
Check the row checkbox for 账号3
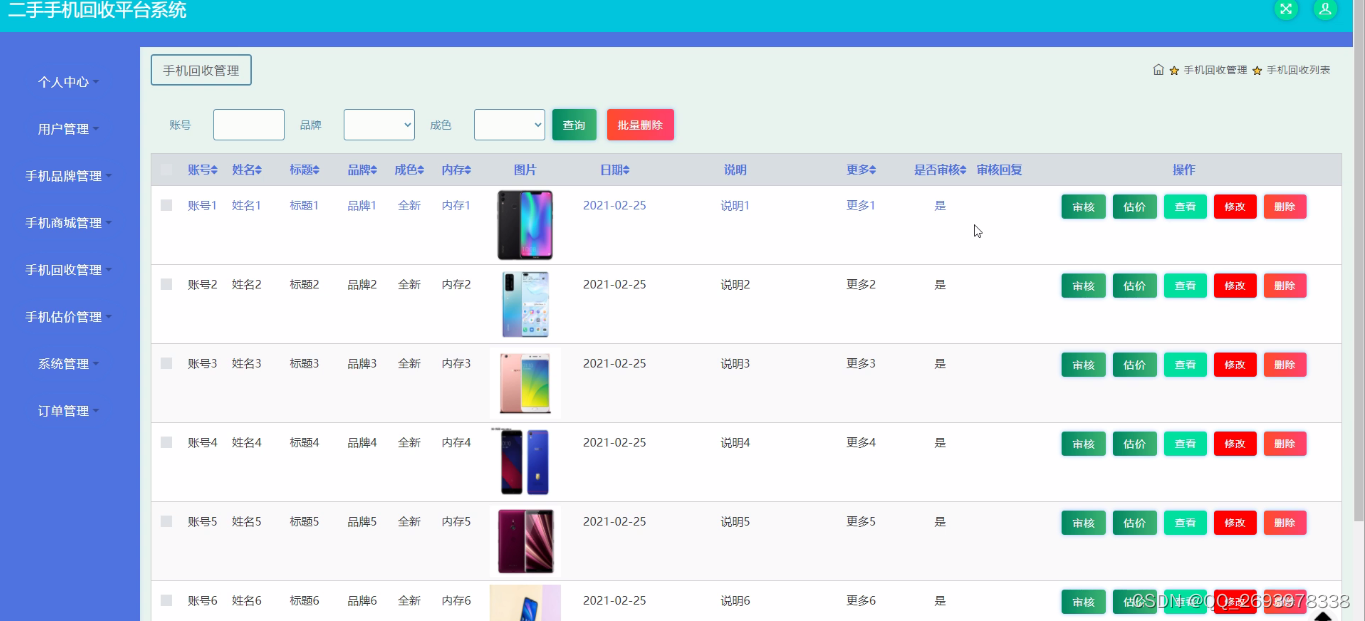point(166,363)
